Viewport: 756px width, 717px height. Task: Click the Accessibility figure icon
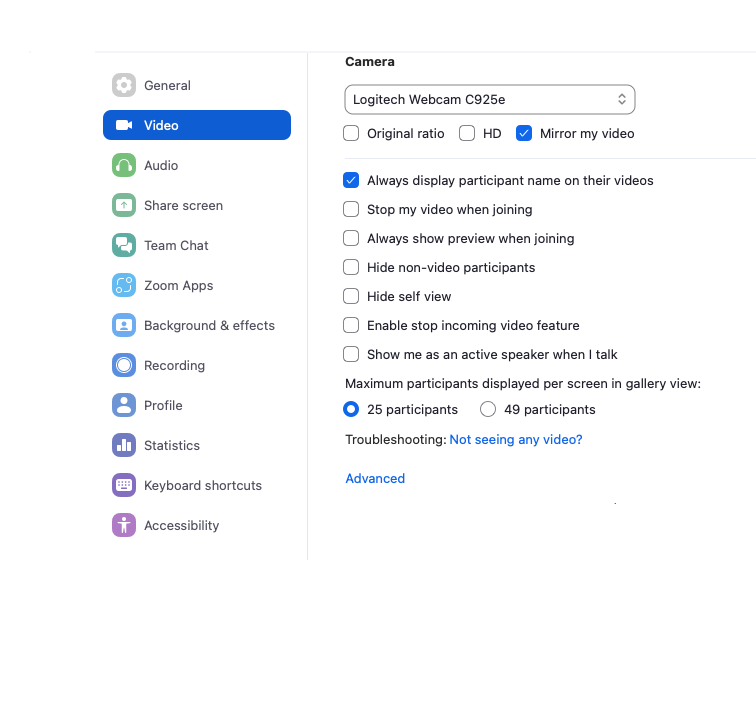click(124, 526)
